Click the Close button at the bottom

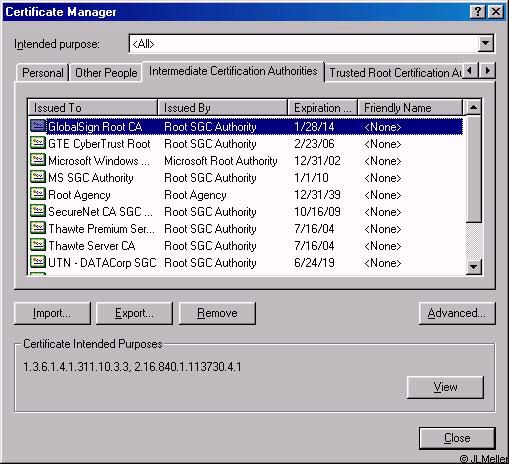457,438
